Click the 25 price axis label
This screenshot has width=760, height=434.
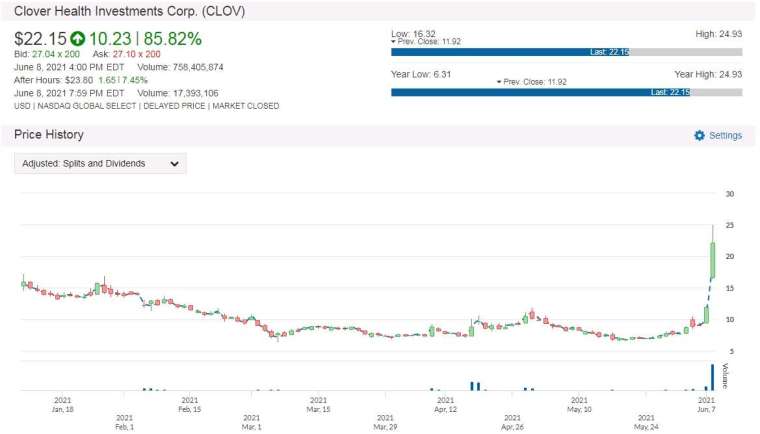tap(729, 225)
